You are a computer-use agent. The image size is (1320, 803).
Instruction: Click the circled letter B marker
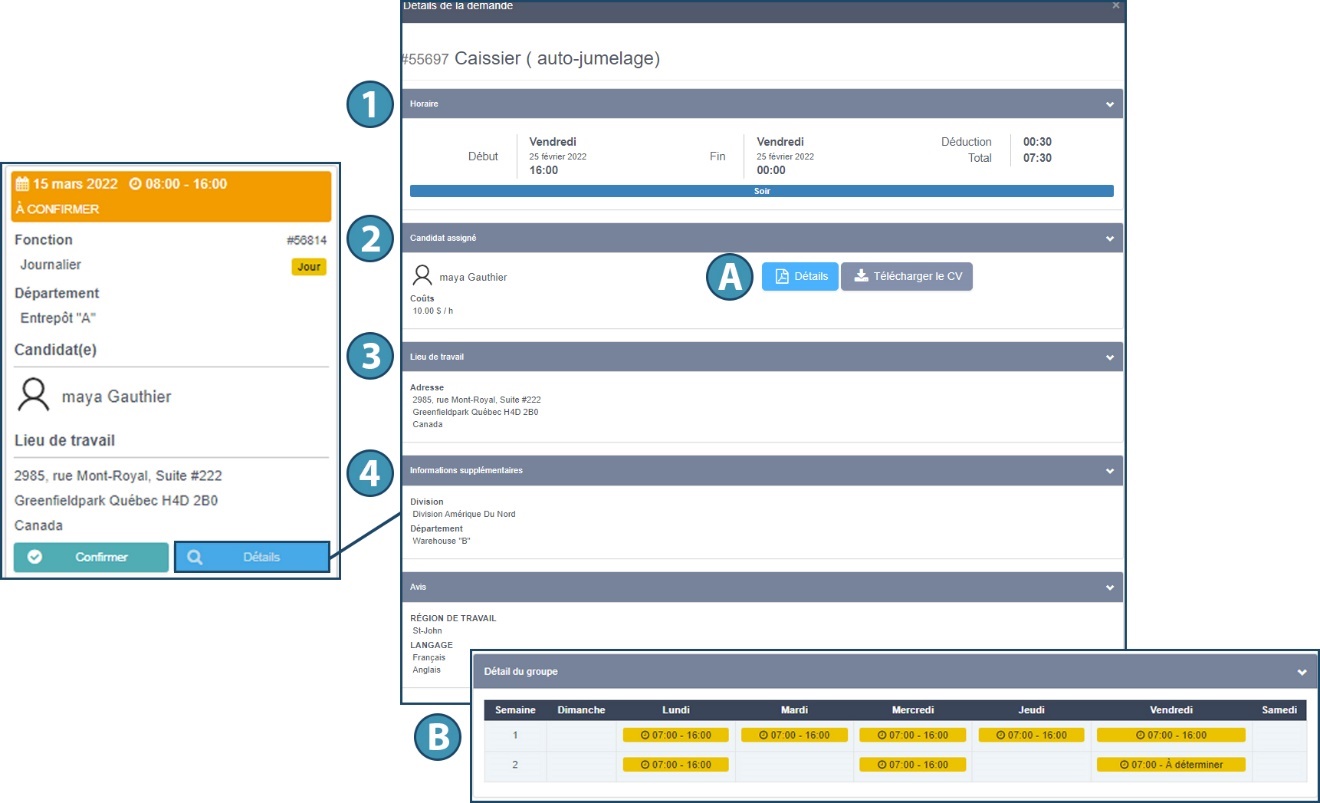[439, 737]
